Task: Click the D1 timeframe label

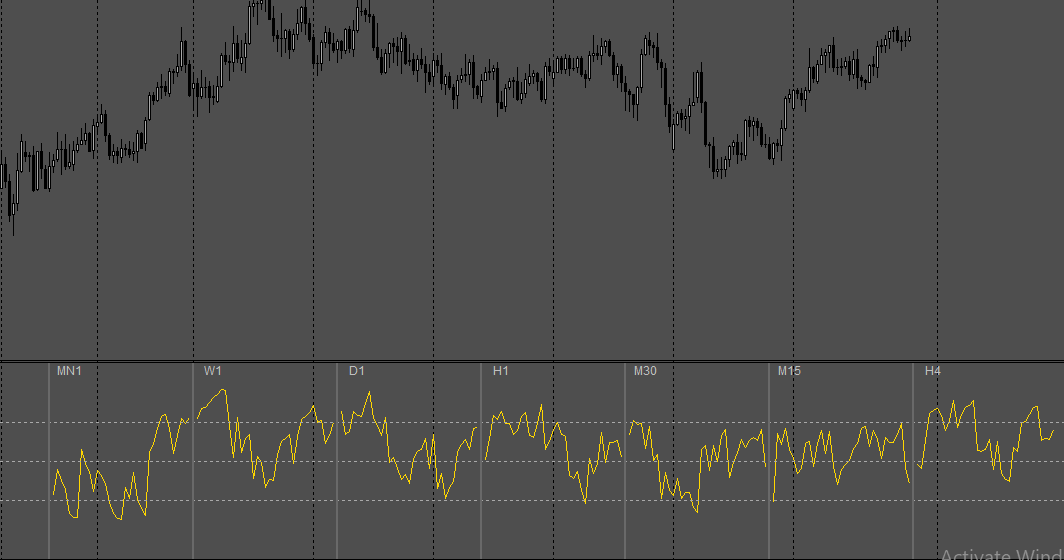Action: (357, 371)
